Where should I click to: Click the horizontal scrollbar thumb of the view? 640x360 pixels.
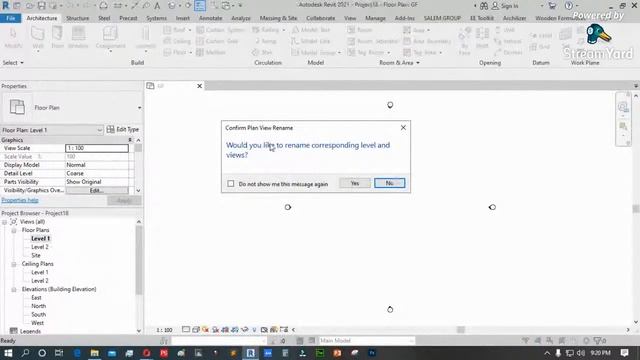pyautogui.click(x=461, y=330)
